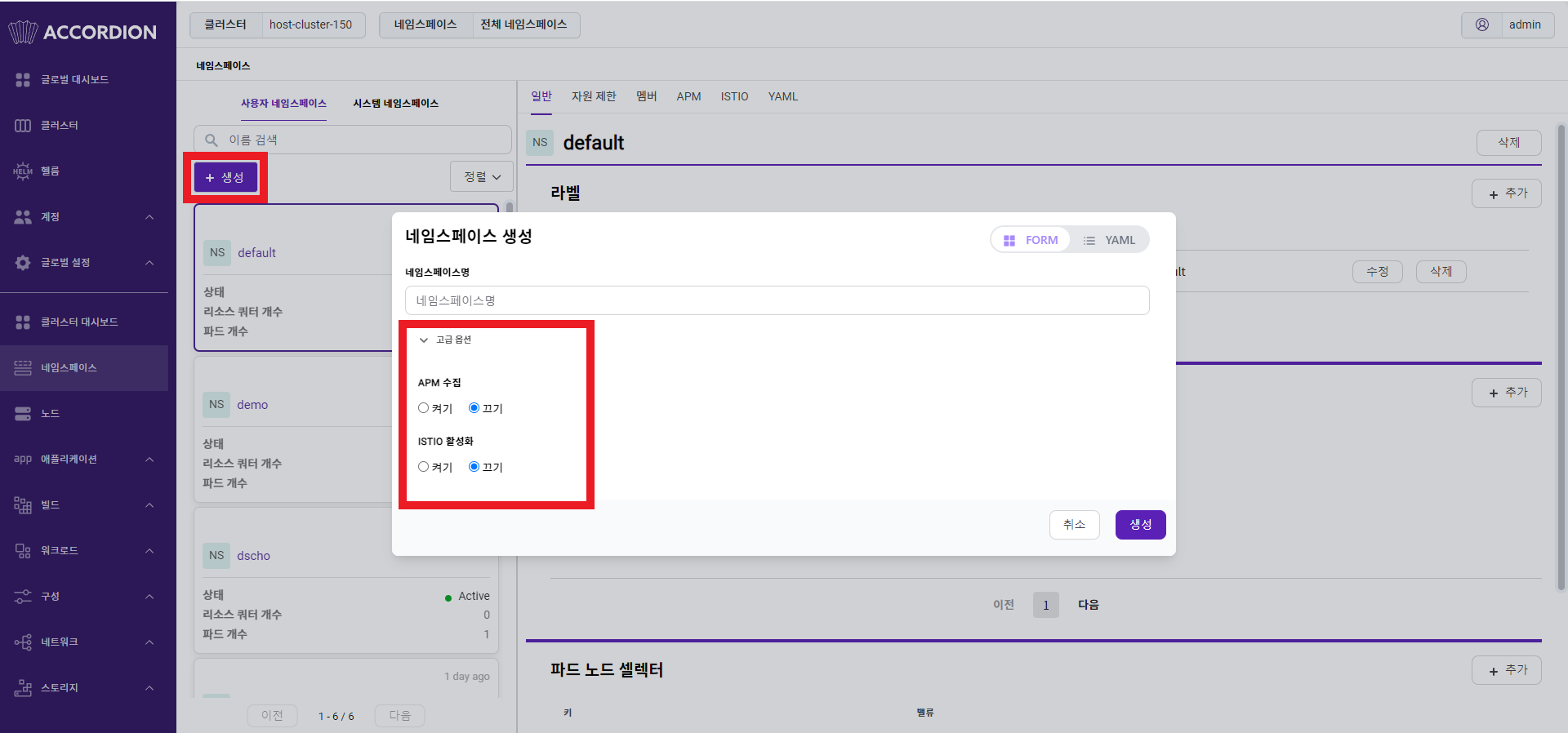Open the 정렬 sort dropdown
This screenshot has width=1568, height=733.
482,177
